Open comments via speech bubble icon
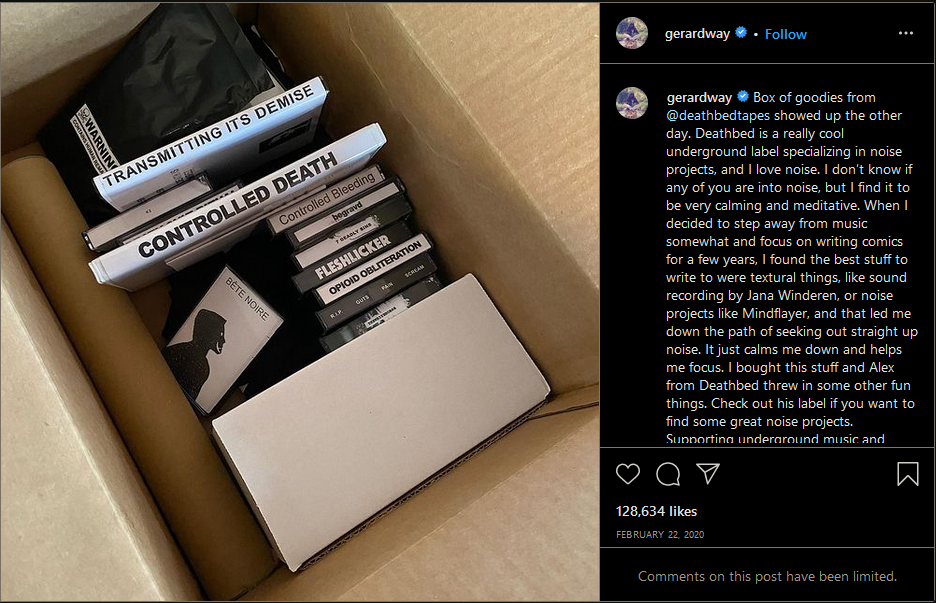This screenshot has width=936, height=603. click(x=667, y=474)
